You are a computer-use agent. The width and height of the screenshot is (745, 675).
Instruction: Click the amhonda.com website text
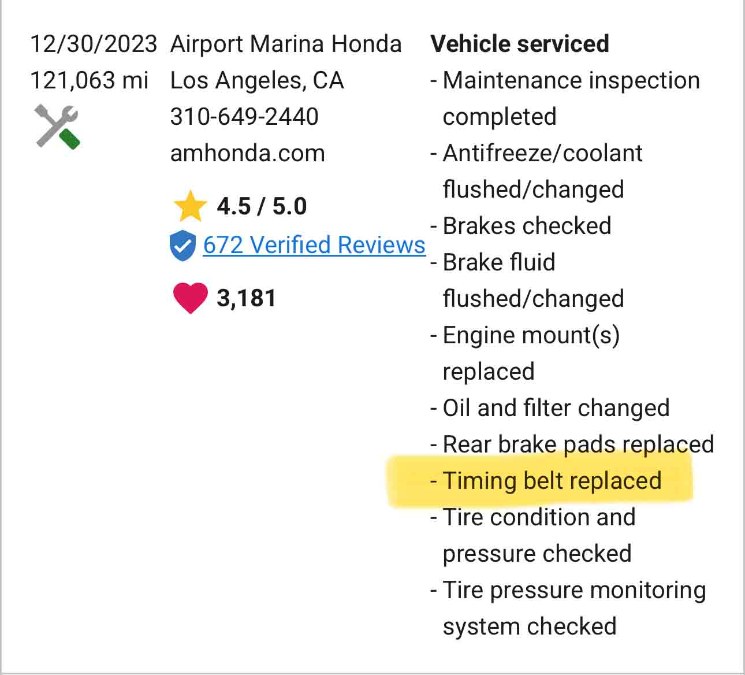[x=248, y=153]
